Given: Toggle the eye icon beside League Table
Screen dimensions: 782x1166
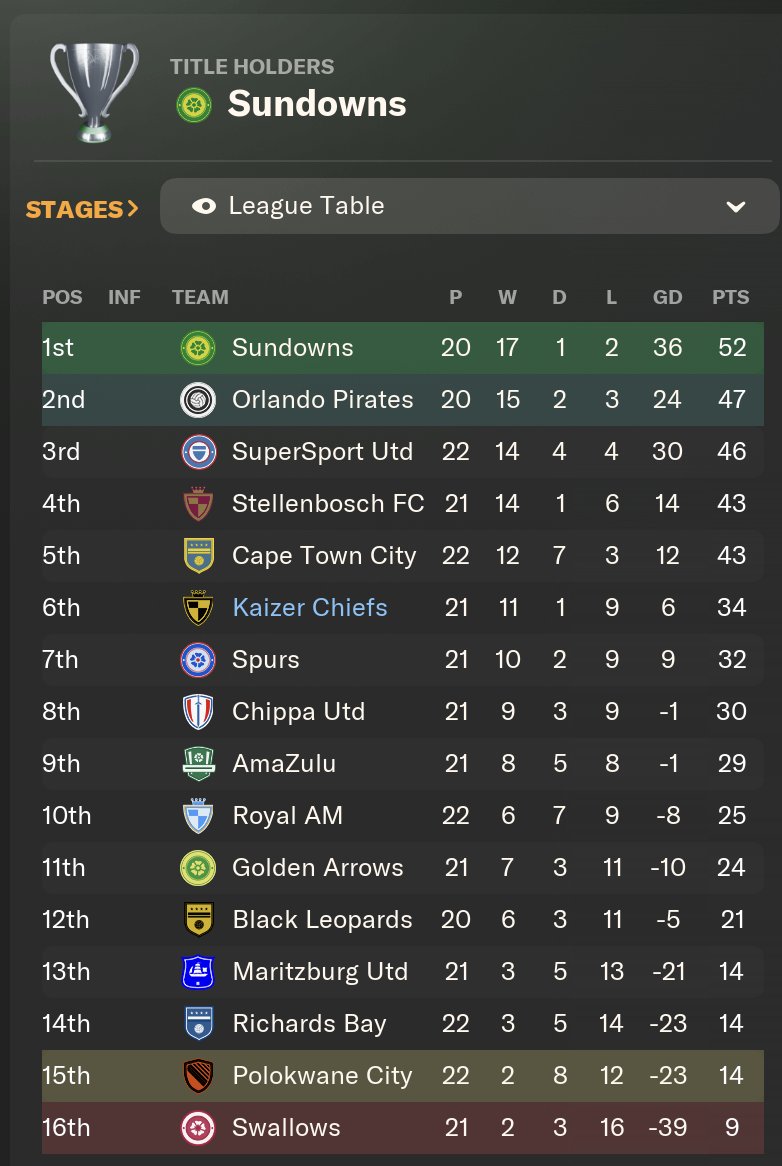Looking at the screenshot, I should (204, 206).
